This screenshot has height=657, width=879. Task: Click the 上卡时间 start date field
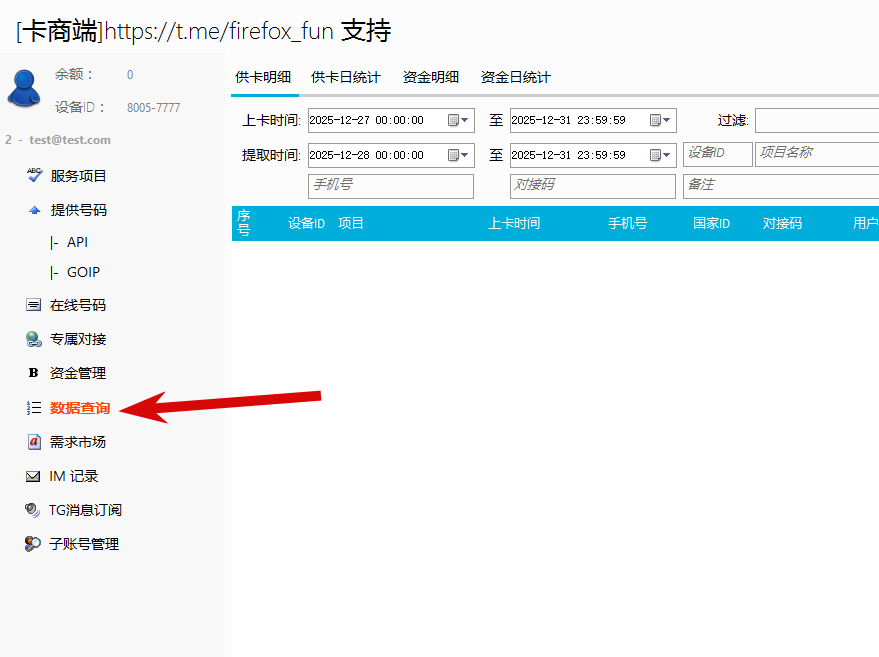[391, 121]
